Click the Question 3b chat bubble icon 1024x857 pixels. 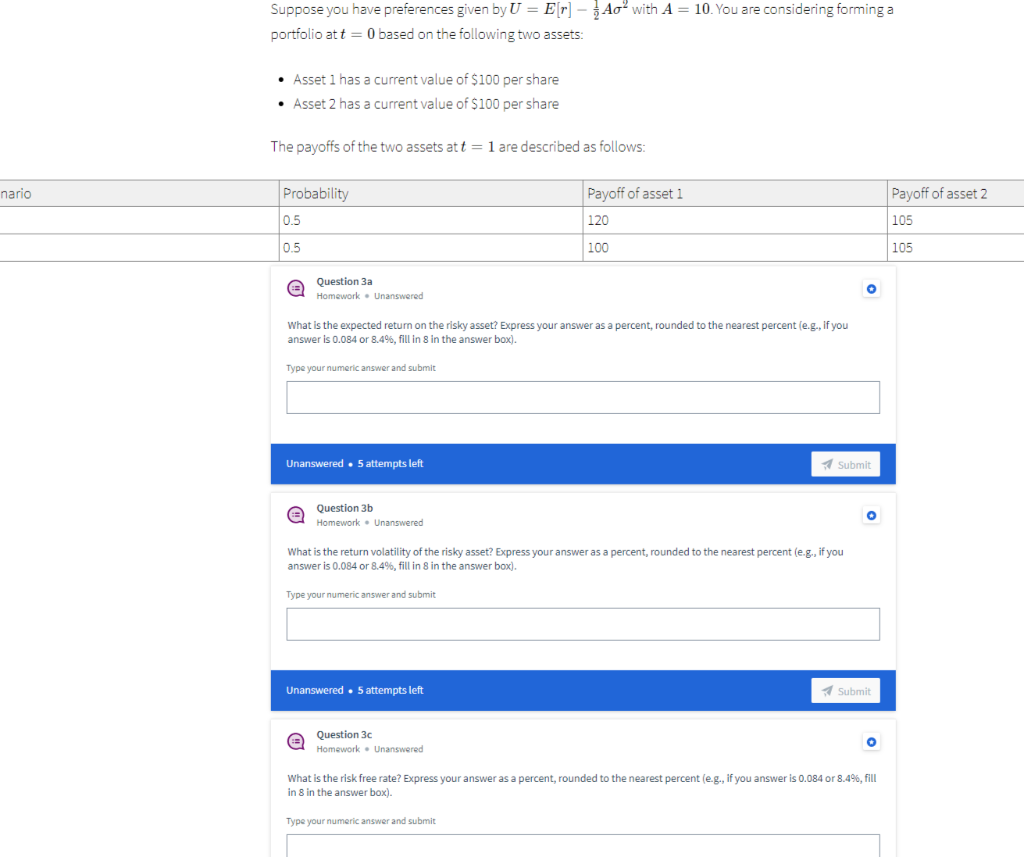295,514
